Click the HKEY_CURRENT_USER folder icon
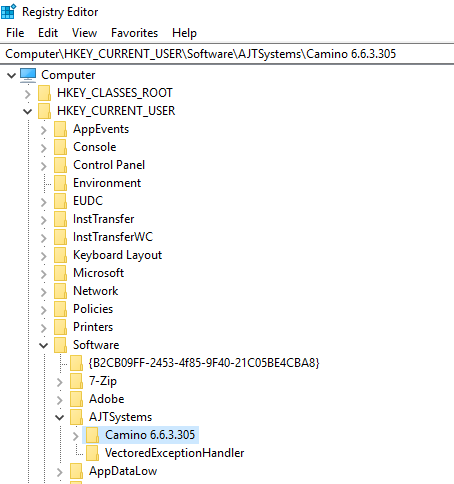Screen dimensions: 454x484 [x=44, y=111]
